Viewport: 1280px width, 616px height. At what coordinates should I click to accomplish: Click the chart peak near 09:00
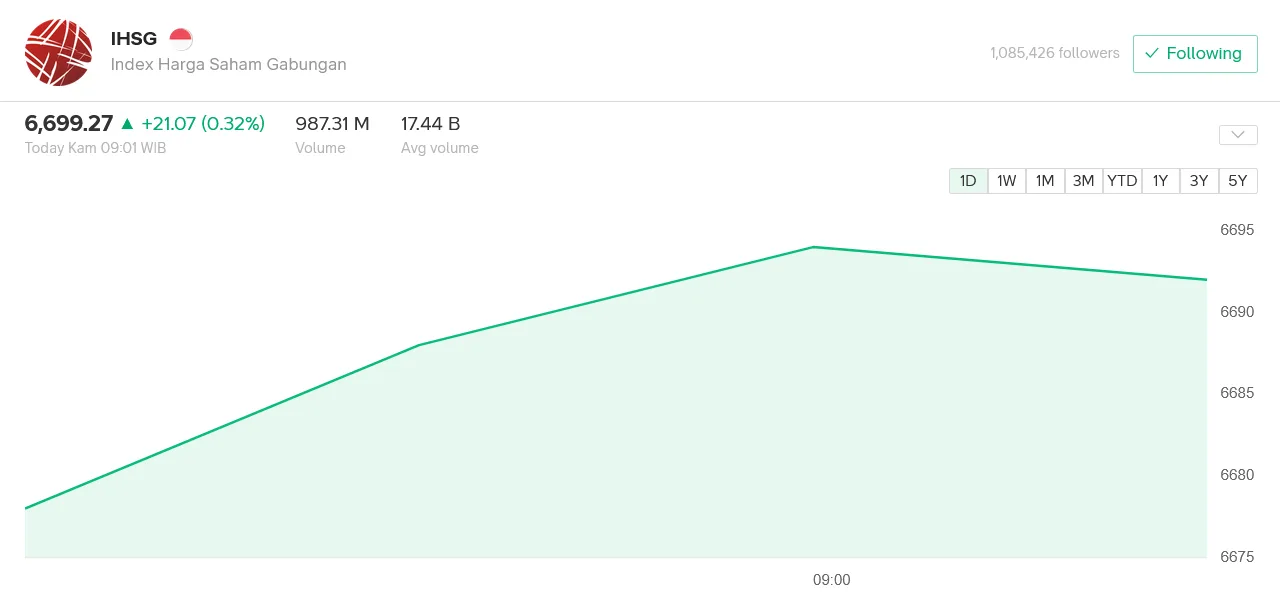click(814, 247)
